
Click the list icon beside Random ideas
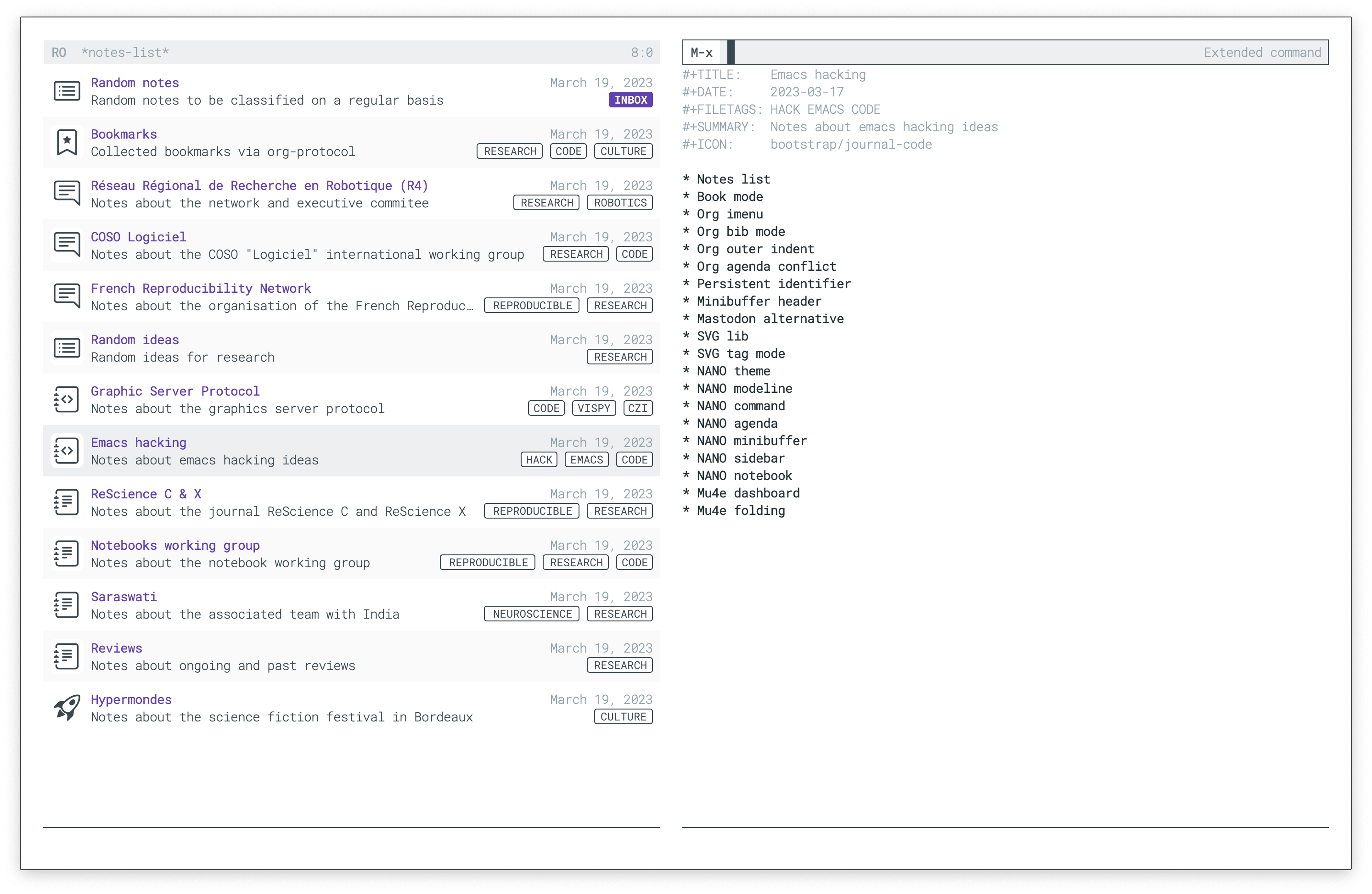67,348
